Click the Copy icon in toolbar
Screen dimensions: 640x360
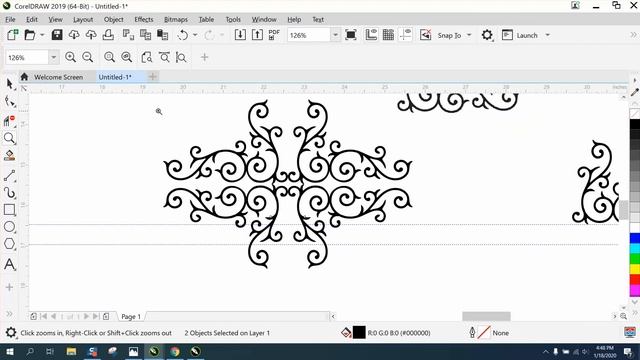(145, 35)
